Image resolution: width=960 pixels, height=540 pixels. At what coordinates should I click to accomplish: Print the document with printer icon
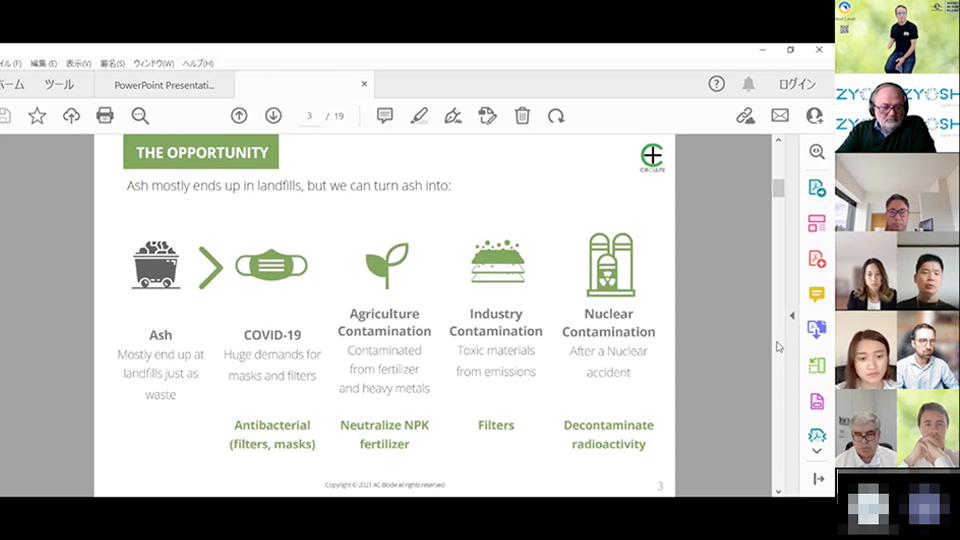coord(105,116)
